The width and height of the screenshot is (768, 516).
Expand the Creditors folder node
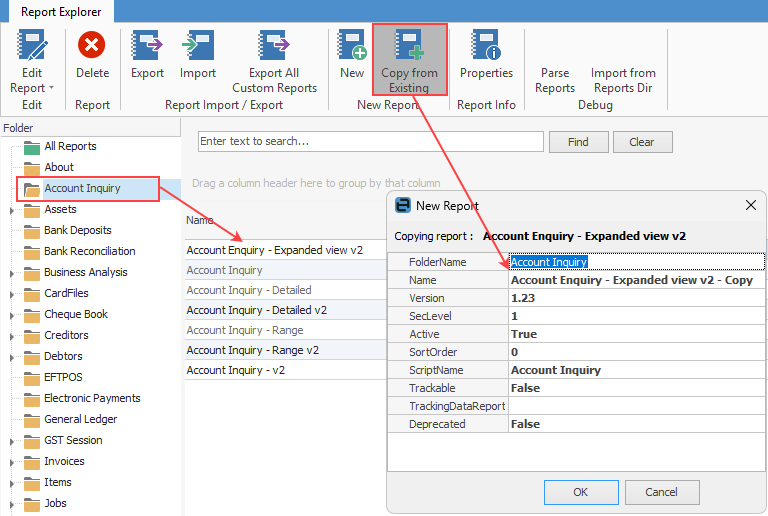click(12, 336)
